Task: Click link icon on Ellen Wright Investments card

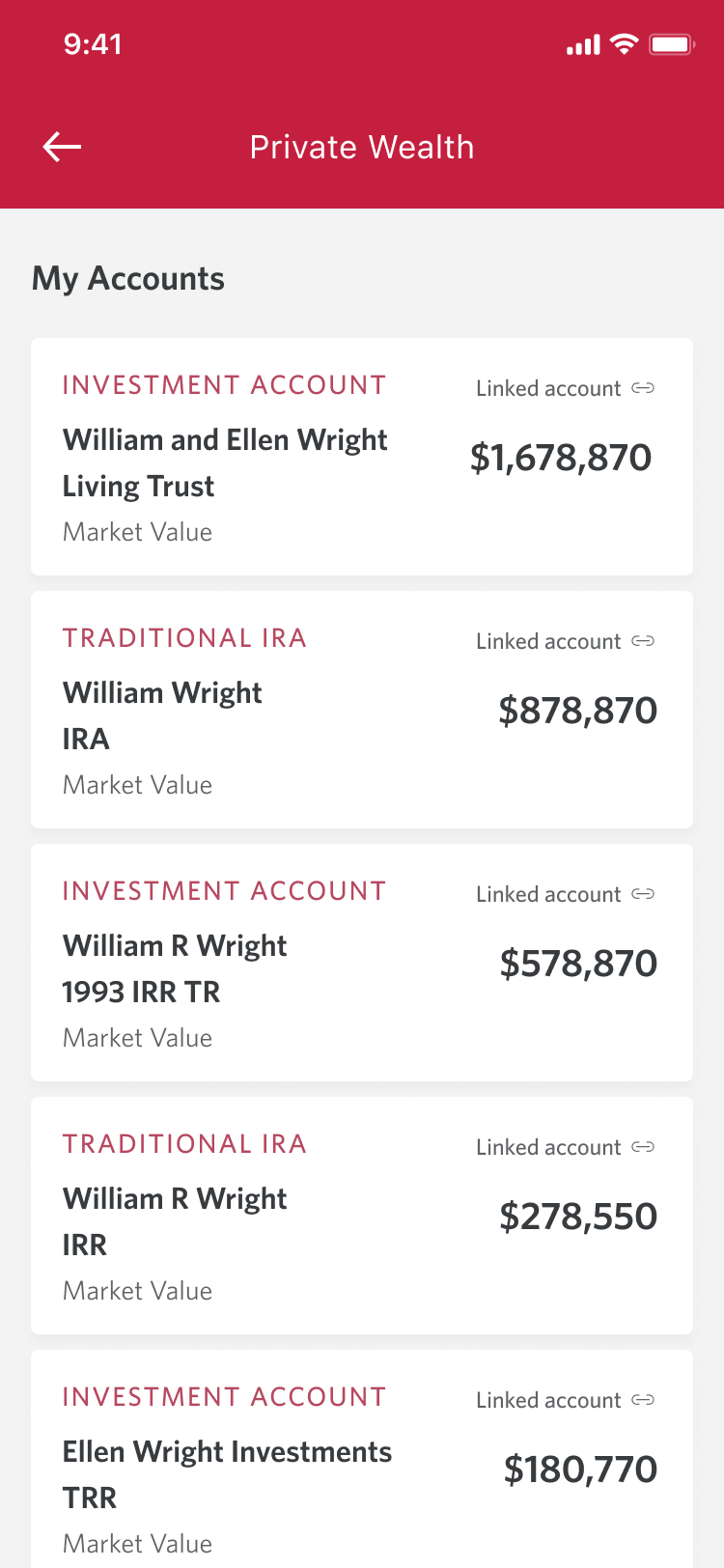Action: (x=643, y=1400)
